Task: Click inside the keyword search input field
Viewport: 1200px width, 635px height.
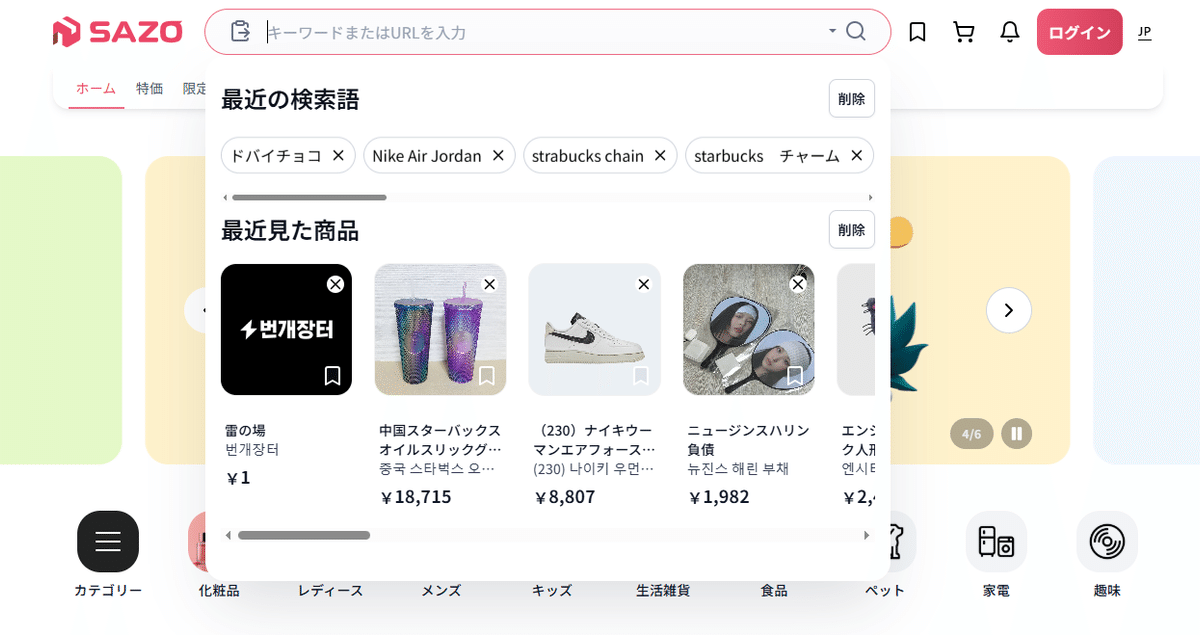Action: click(500, 31)
